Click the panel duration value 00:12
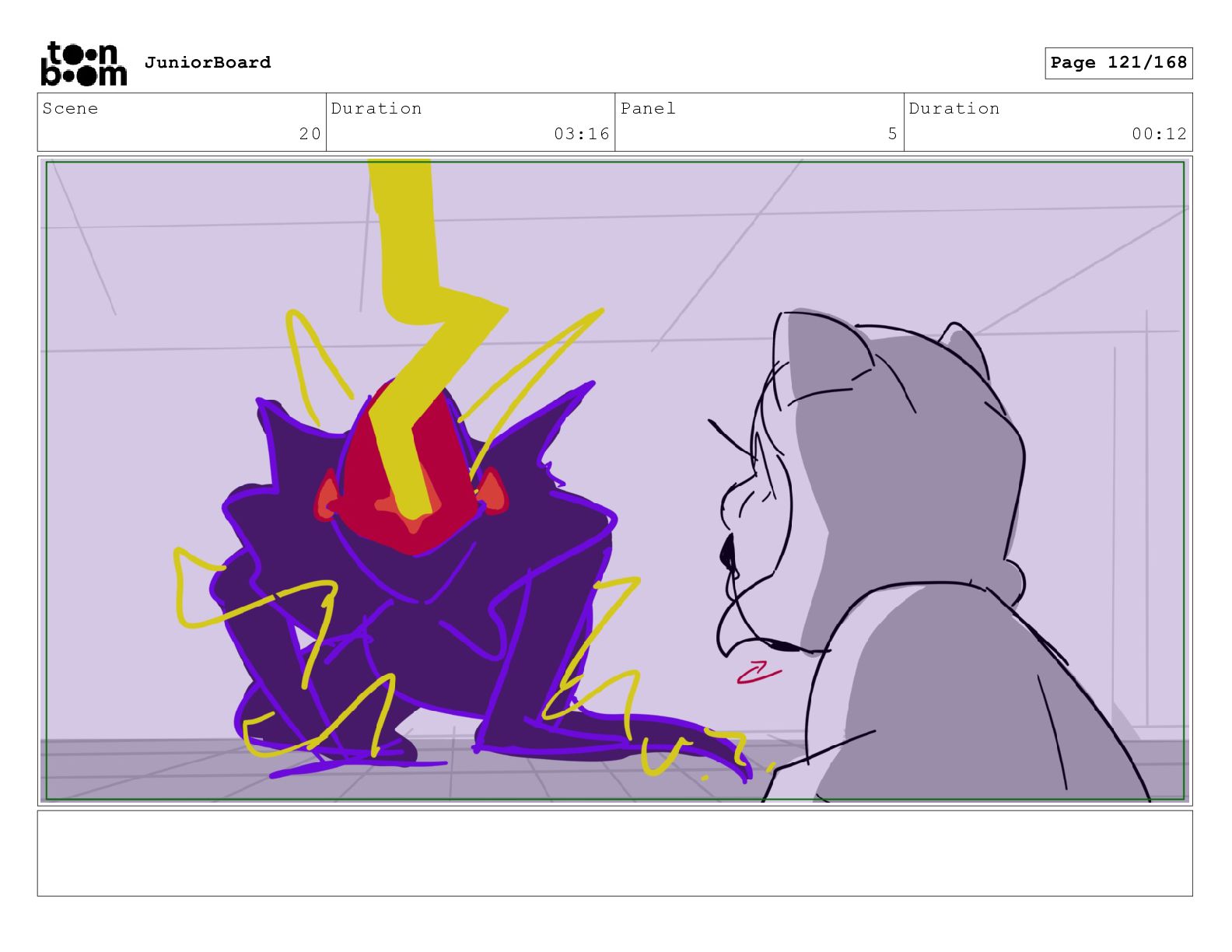The image size is (1232, 952). [x=1160, y=134]
